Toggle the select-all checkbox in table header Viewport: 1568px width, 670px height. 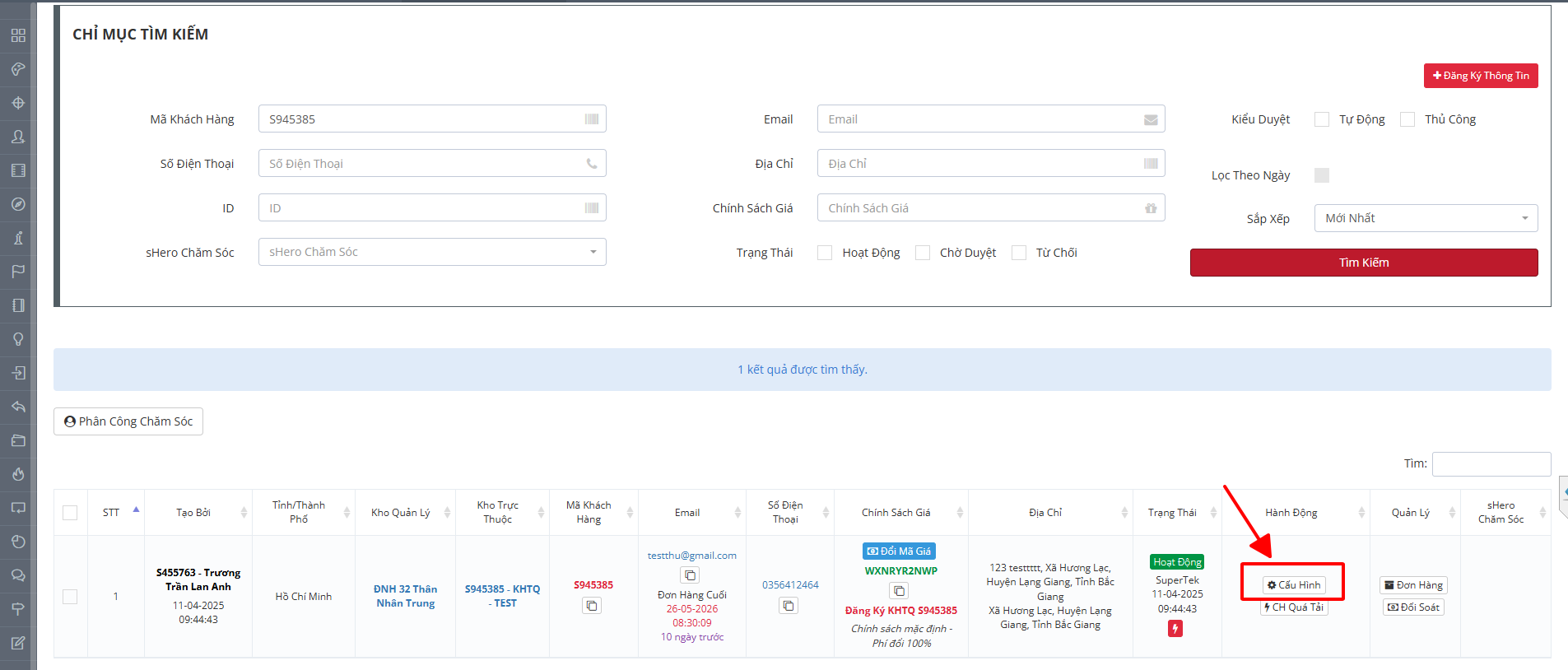tap(70, 513)
